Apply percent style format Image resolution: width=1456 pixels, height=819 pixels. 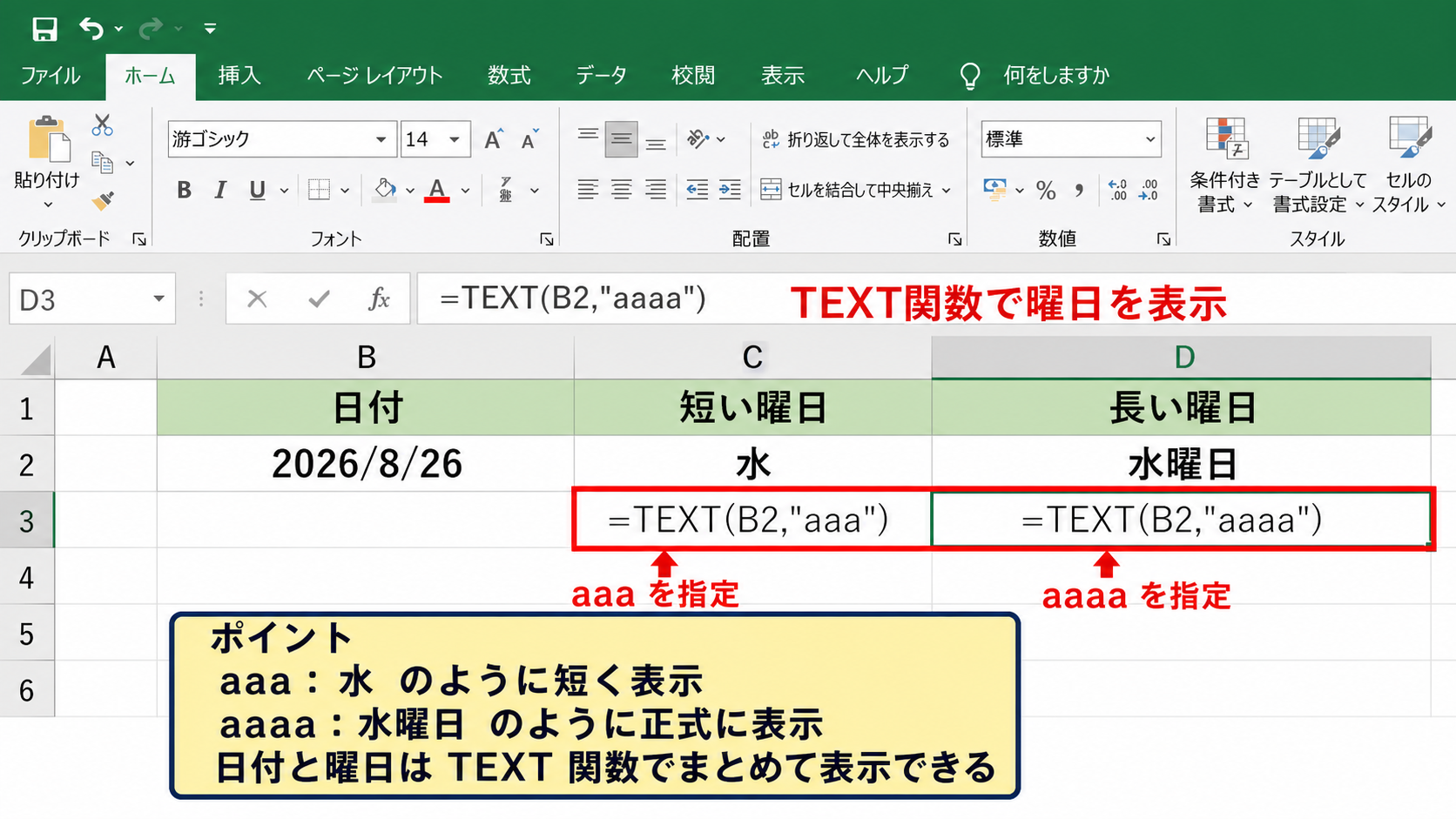(x=1046, y=190)
